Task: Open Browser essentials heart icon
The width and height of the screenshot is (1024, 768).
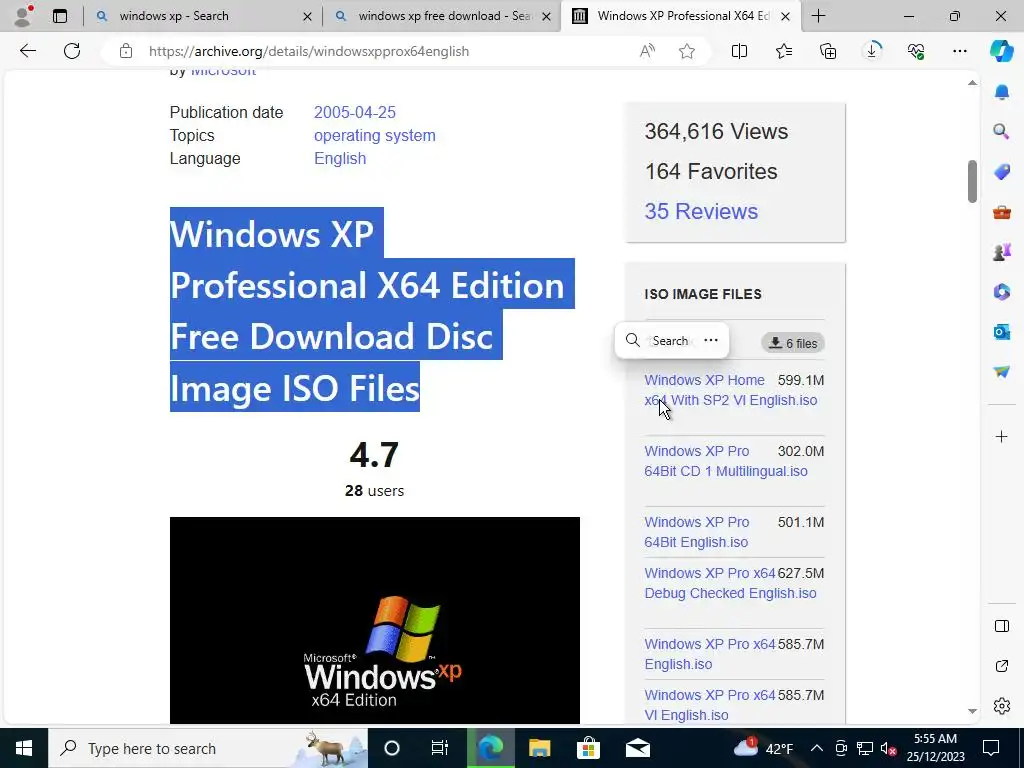Action: 916,51
